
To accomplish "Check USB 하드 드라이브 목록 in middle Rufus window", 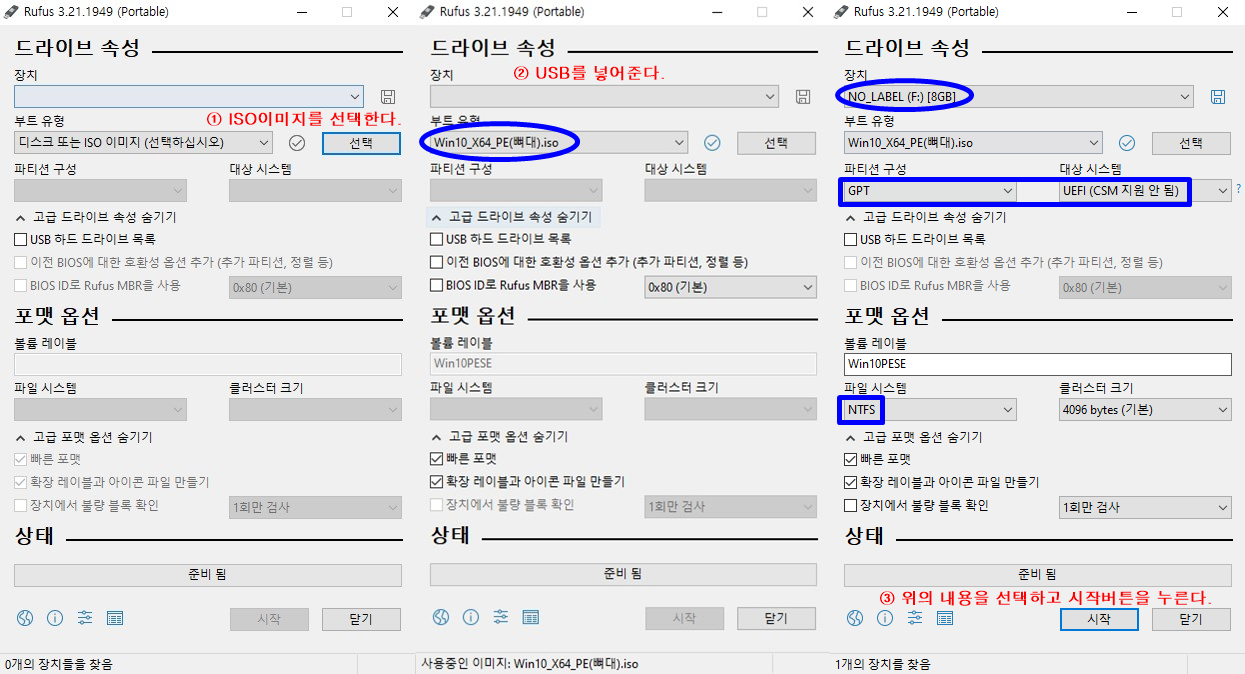I will [x=436, y=240].
